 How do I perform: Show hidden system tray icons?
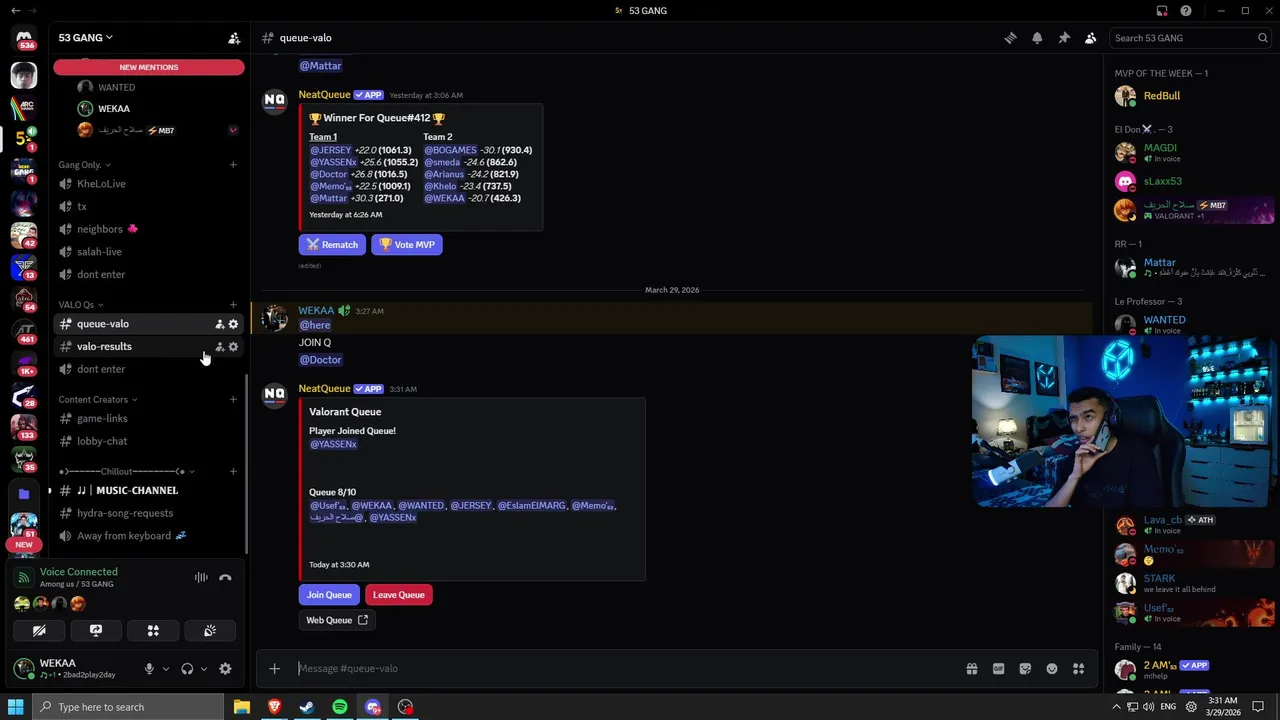click(1116, 707)
